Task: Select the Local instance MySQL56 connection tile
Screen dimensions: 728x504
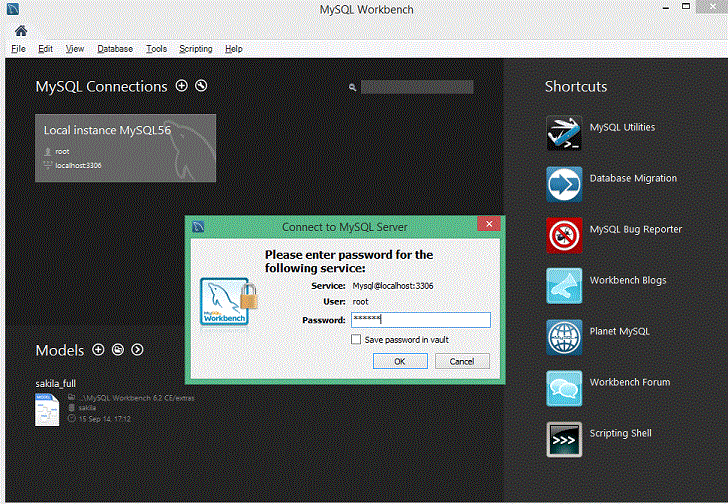Action: [x=125, y=148]
